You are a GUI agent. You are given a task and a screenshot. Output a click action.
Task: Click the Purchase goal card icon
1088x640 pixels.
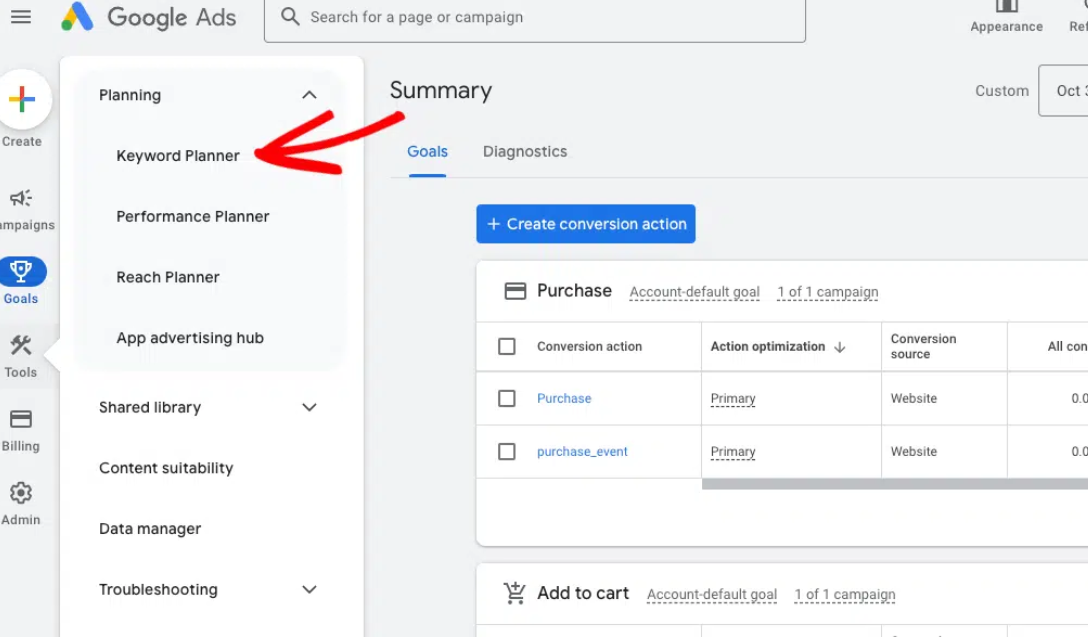pos(515,291)
